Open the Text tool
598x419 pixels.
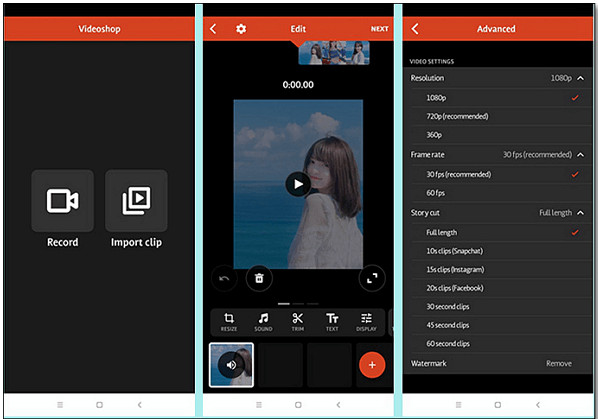(x=332, y=322)
